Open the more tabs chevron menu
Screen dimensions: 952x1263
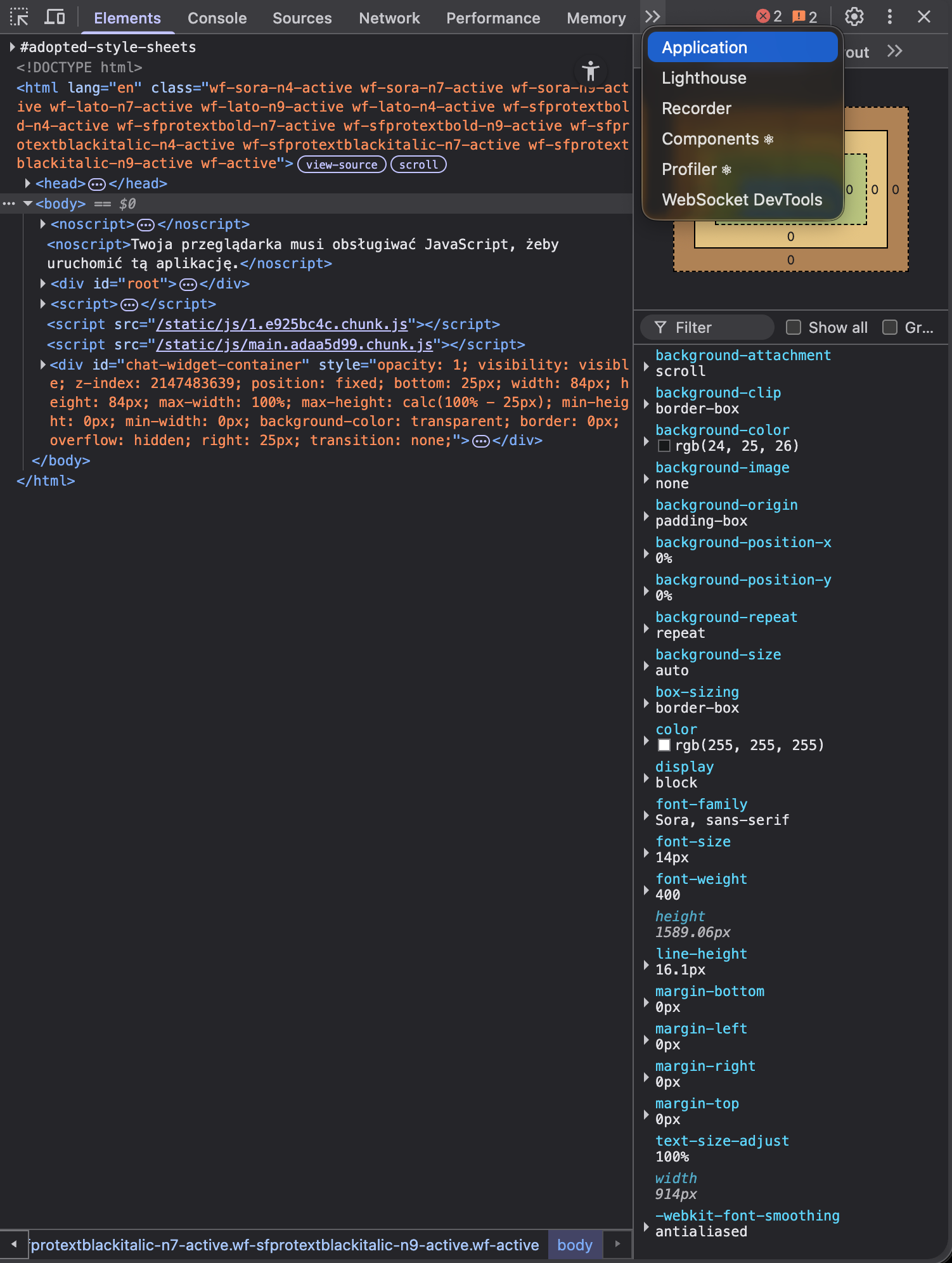click(653, 17)
